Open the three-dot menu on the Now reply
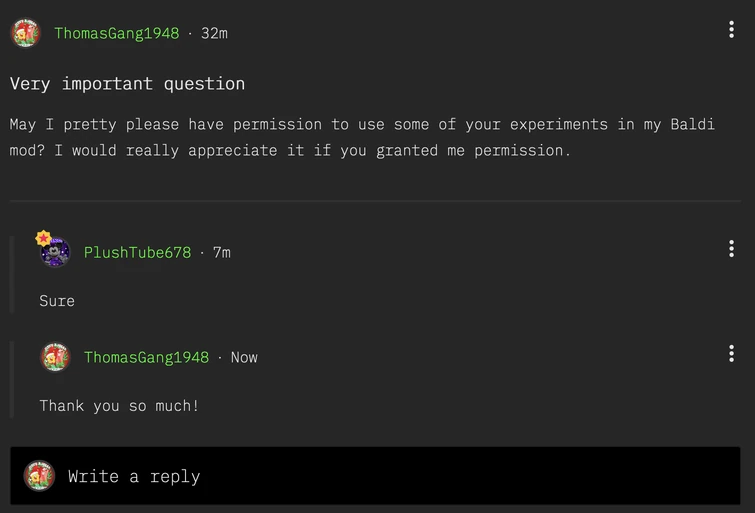 731,354
